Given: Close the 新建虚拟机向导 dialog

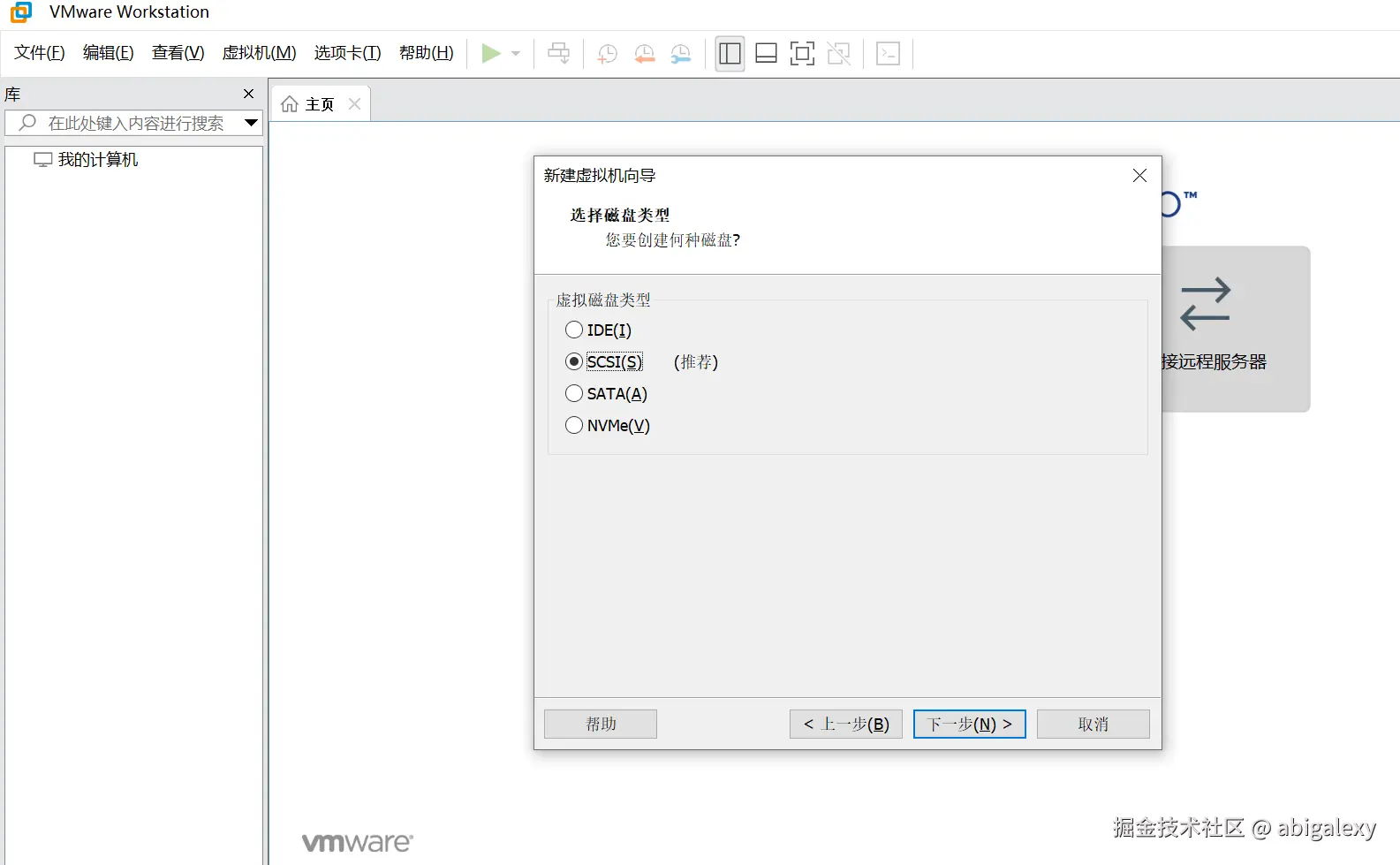Looking at the screenshot, I should pos(1139,176).
